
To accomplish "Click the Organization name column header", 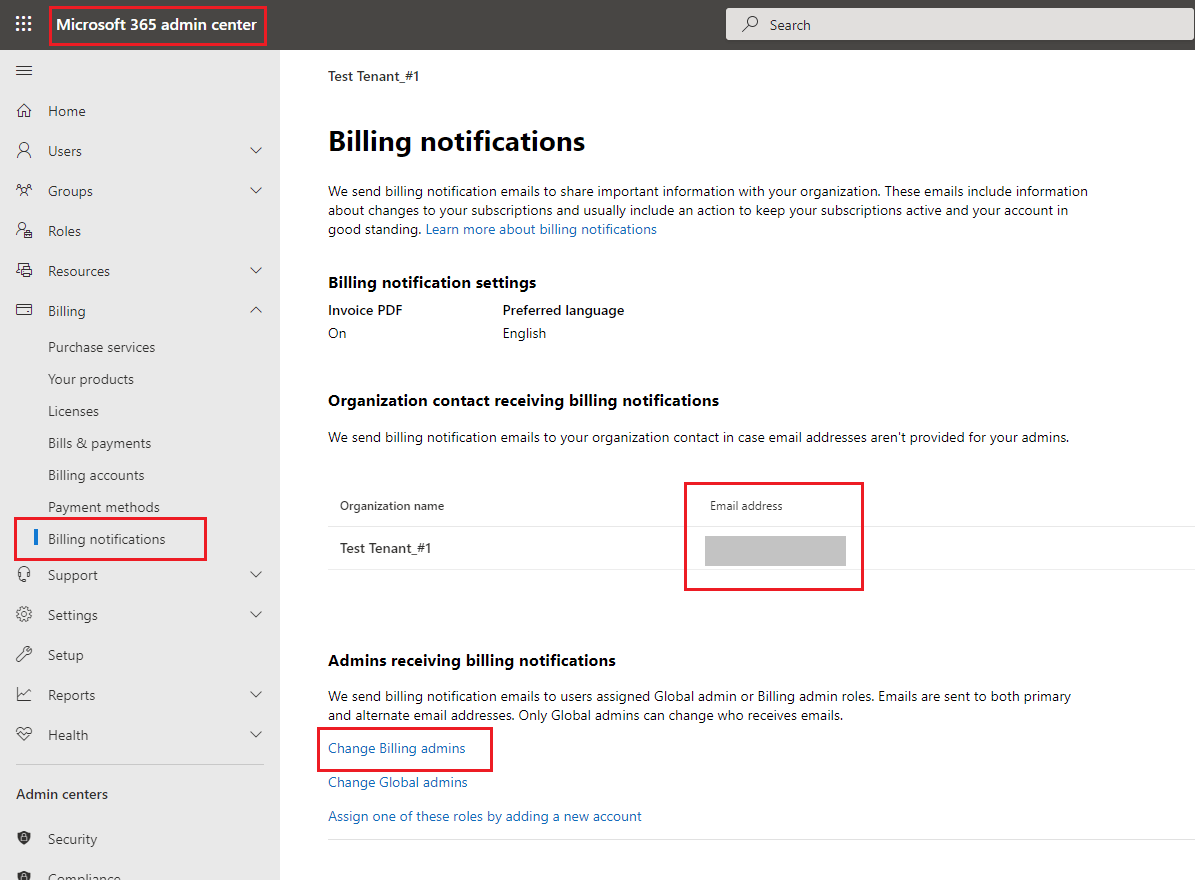I will 392,506.
